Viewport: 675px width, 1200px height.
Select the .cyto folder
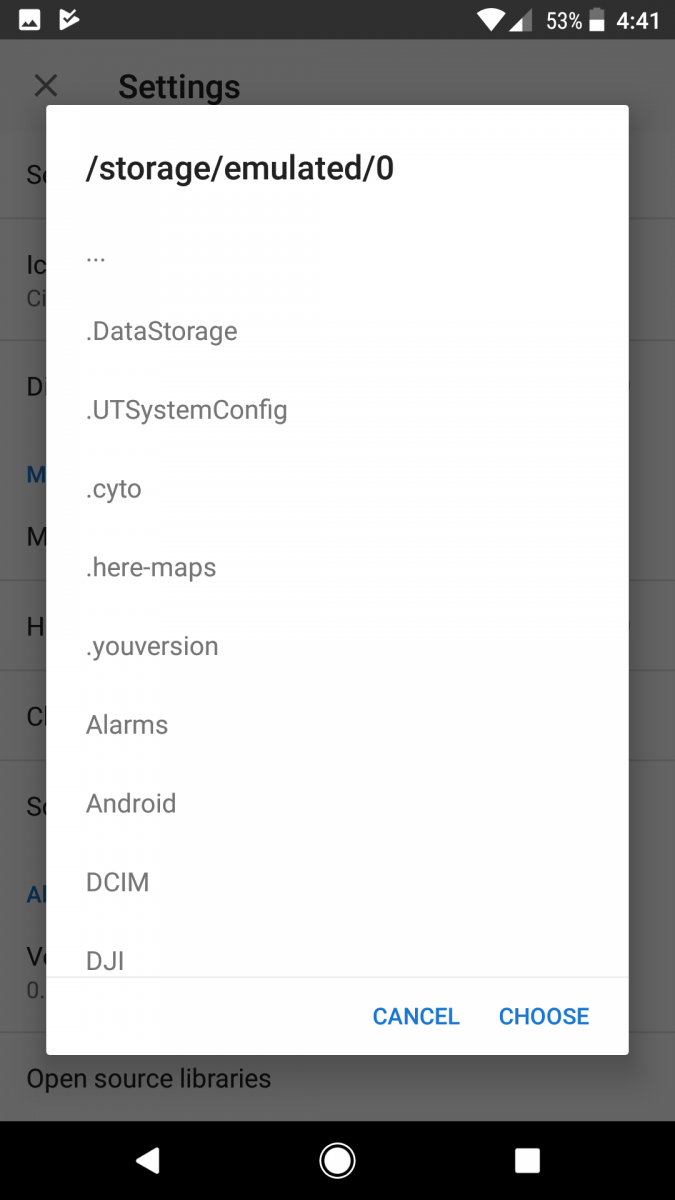point(114,489)
